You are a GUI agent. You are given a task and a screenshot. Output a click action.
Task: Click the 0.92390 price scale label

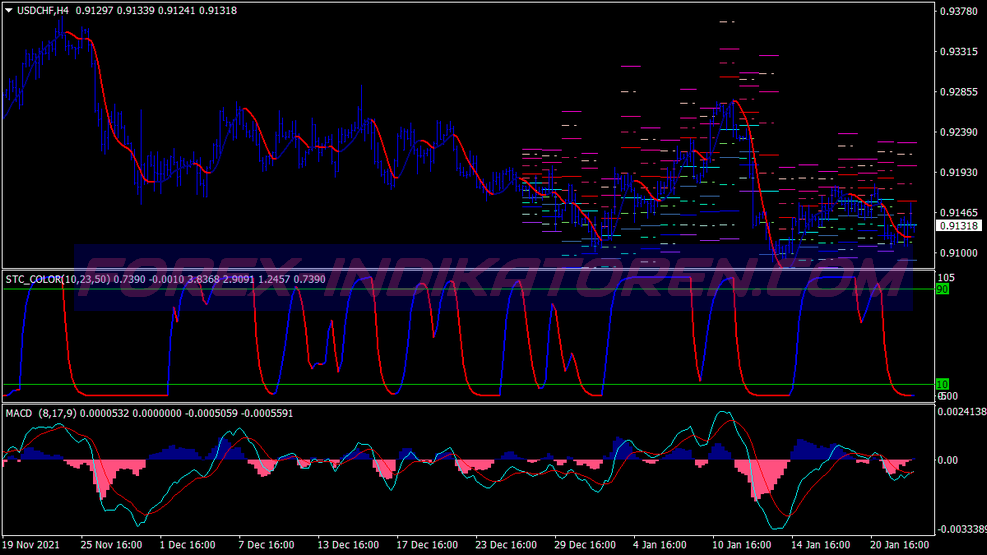point(957,132)
